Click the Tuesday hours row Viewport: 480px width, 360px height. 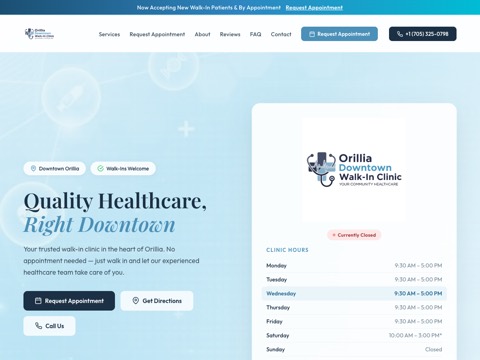(x=354, y=279)
